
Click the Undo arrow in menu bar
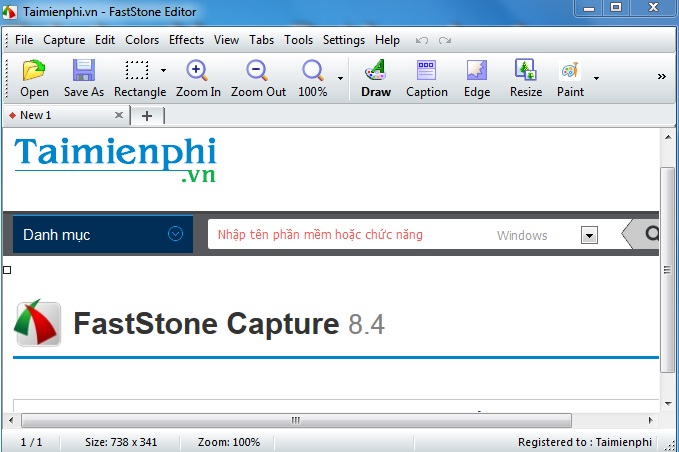point(422,40)
